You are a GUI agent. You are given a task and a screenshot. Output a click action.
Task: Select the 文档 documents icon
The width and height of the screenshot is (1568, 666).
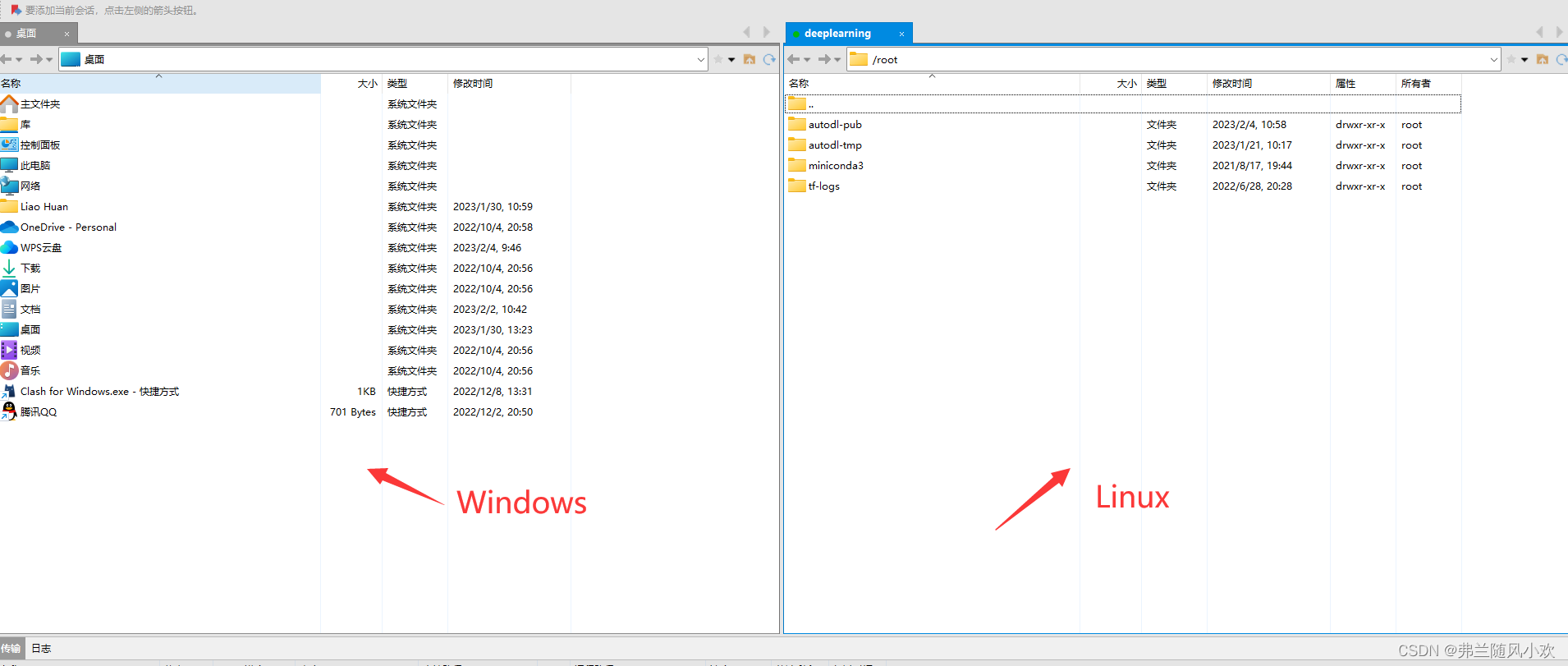[x=9, y=309]
